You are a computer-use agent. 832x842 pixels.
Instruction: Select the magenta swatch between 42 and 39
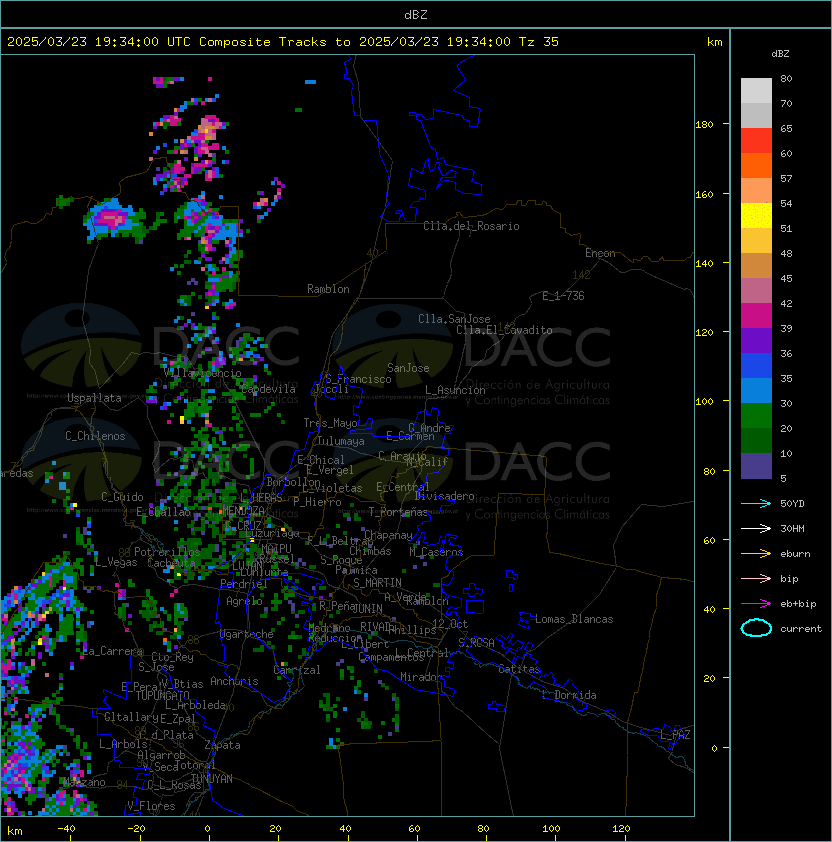756,316
